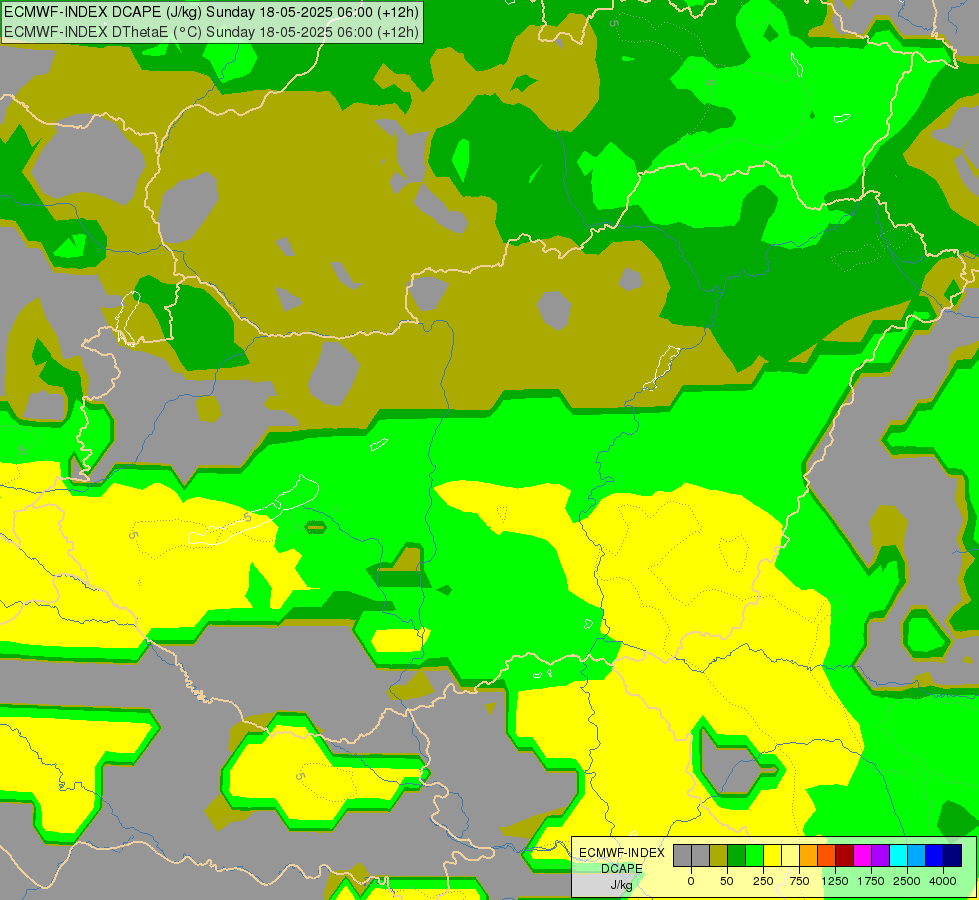Select the dark green legend swatch

tap(737, 856)
